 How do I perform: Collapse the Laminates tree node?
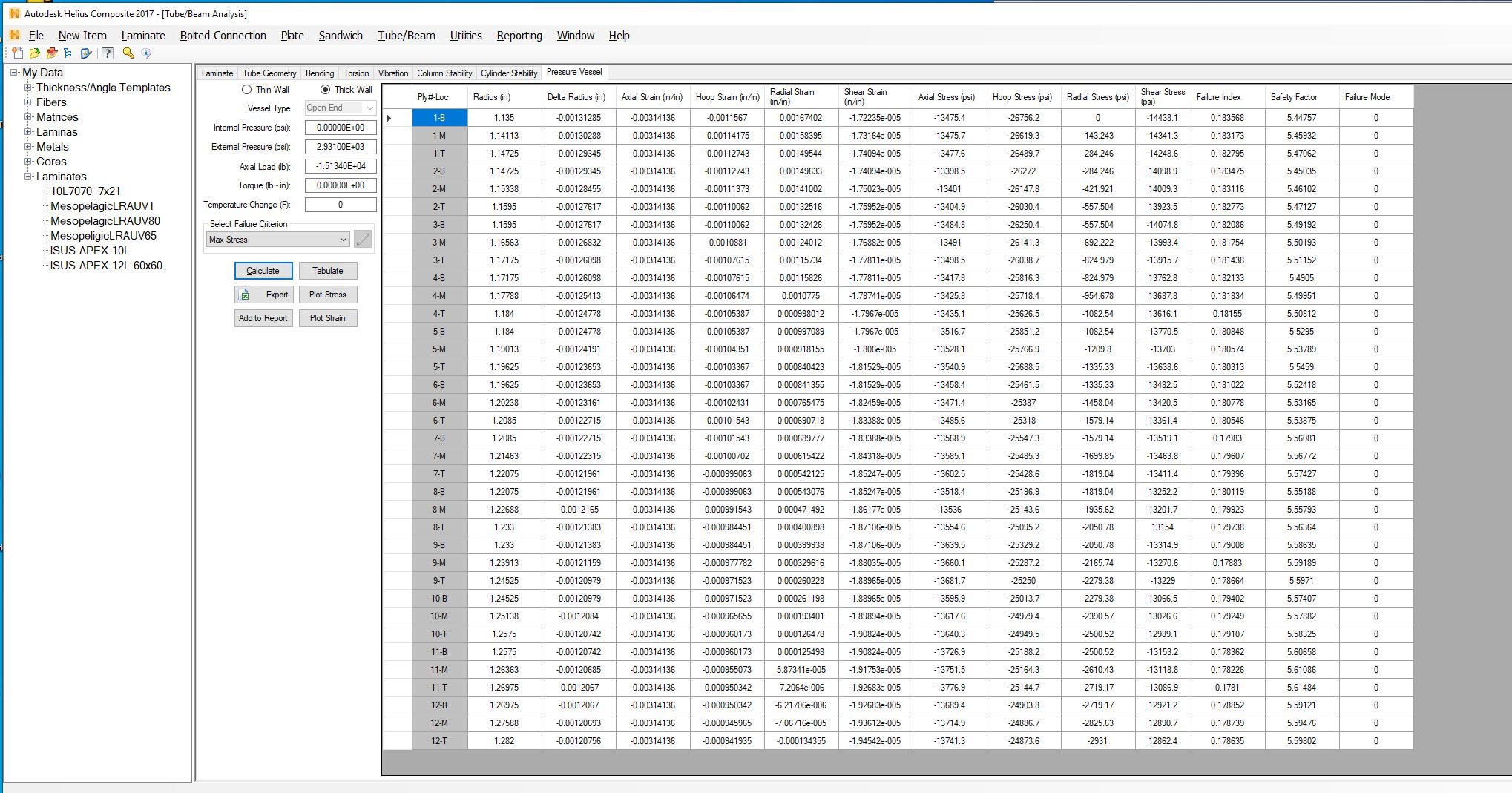tap(28, 177)
